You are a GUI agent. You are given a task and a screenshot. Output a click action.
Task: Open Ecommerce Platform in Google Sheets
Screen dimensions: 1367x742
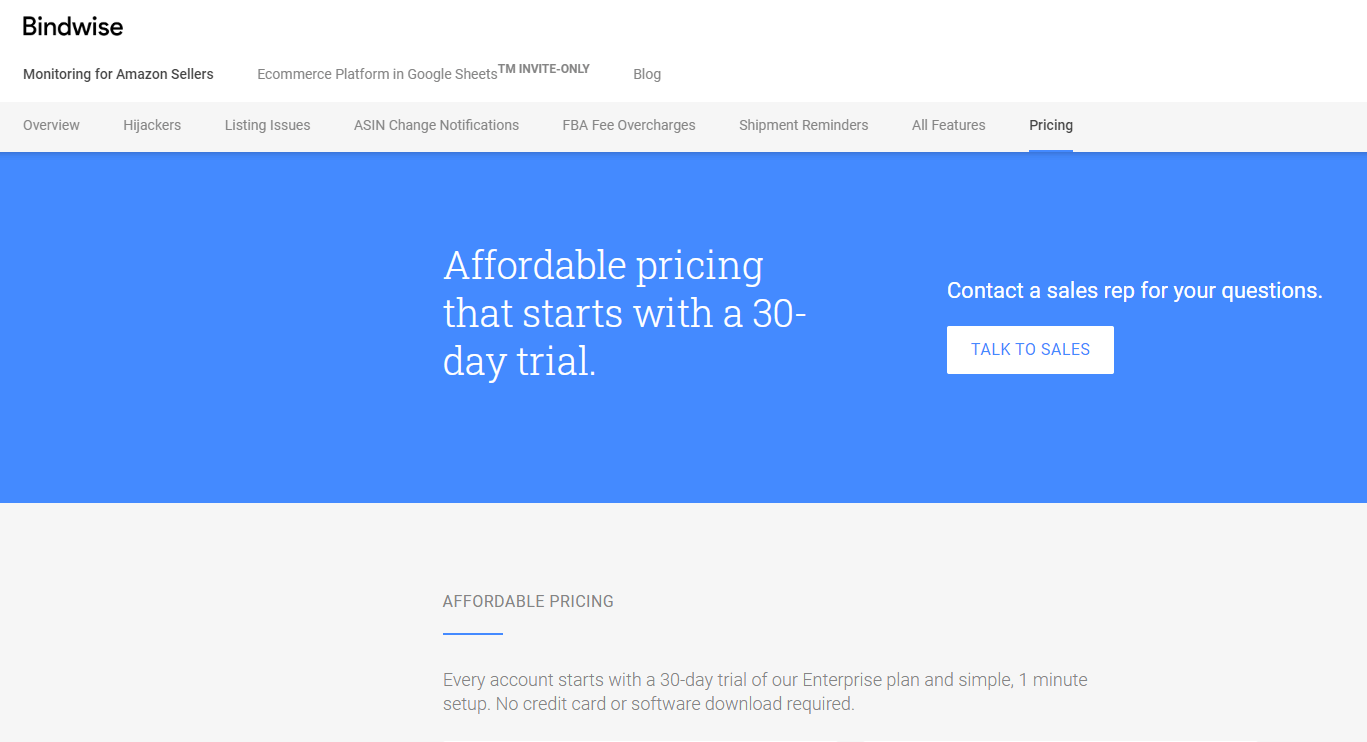pos(377,74)
